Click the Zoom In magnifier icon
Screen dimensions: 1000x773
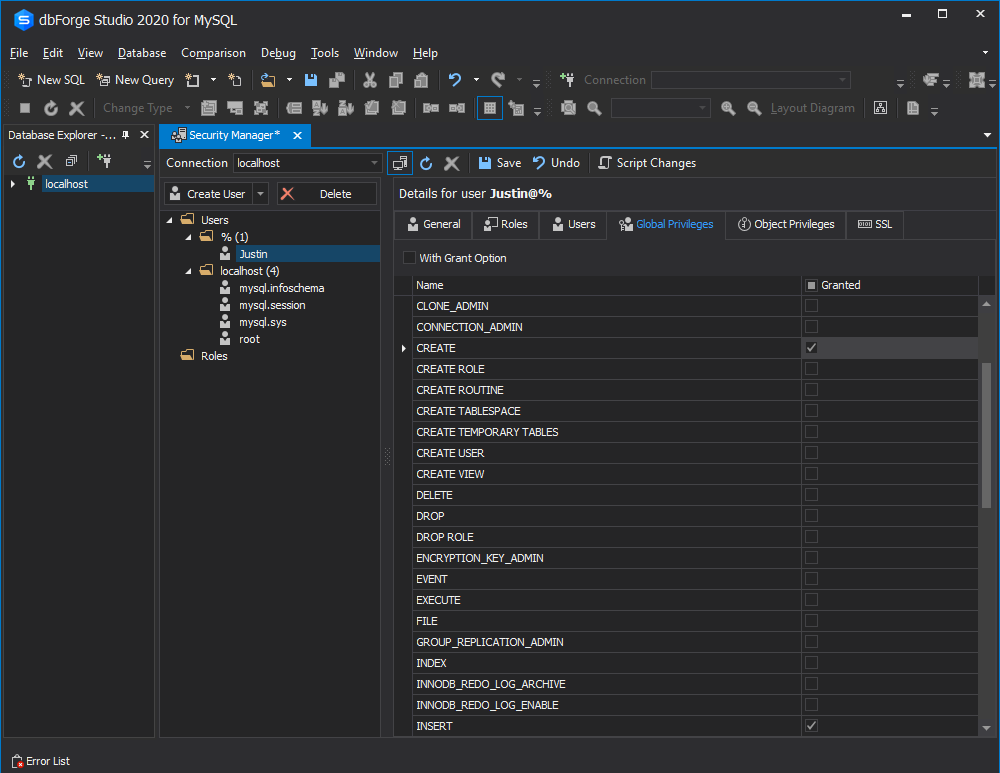[x=728, y=108]
